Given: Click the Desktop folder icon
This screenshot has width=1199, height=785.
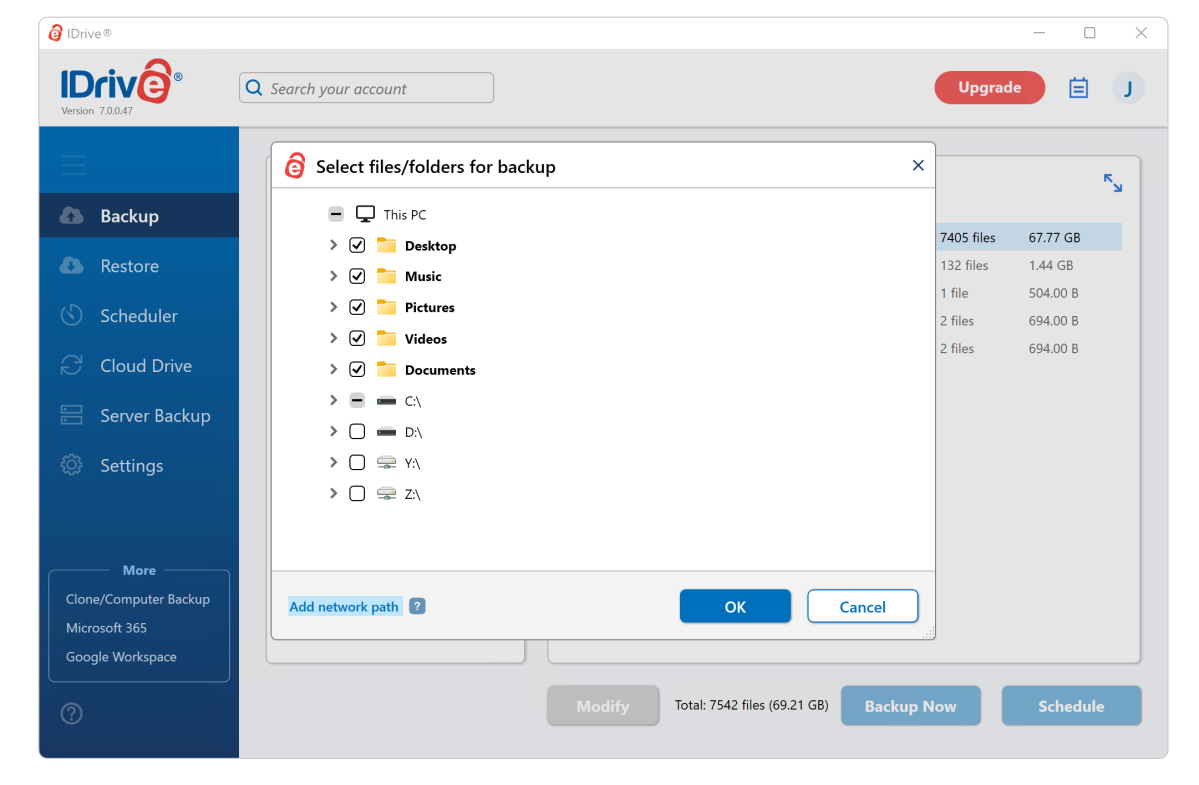Looking at the screenshot, I should click(387, 245).
